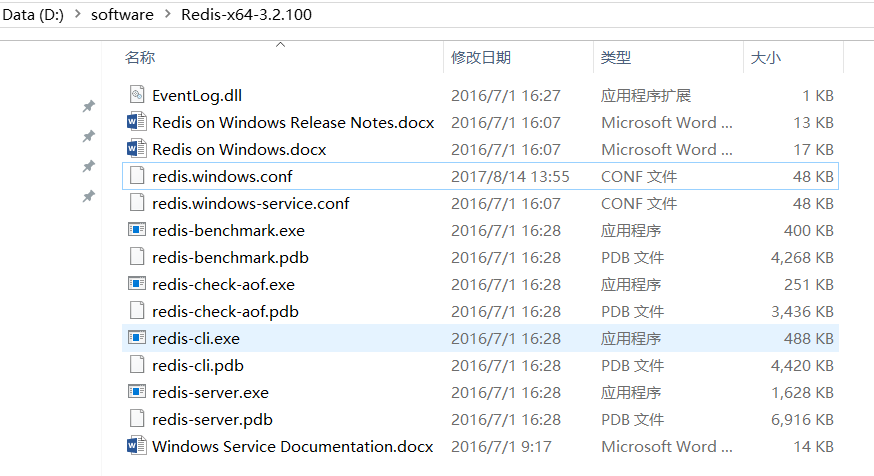The image size is (874, 476).
Task: Click Word icon of Windows Service Documentation.docx
Action: tap(137, 445)
